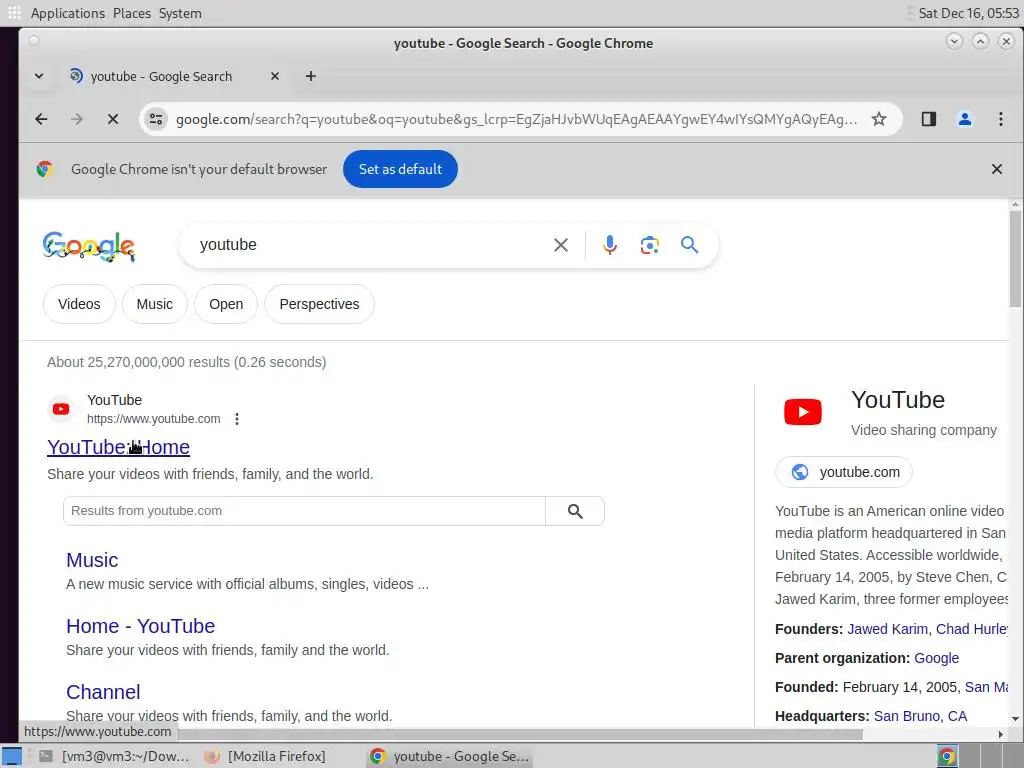Image resolution: width=1024 pixels, height=768 pixels.
Task: Open the Applications menu
Action: 67,13
